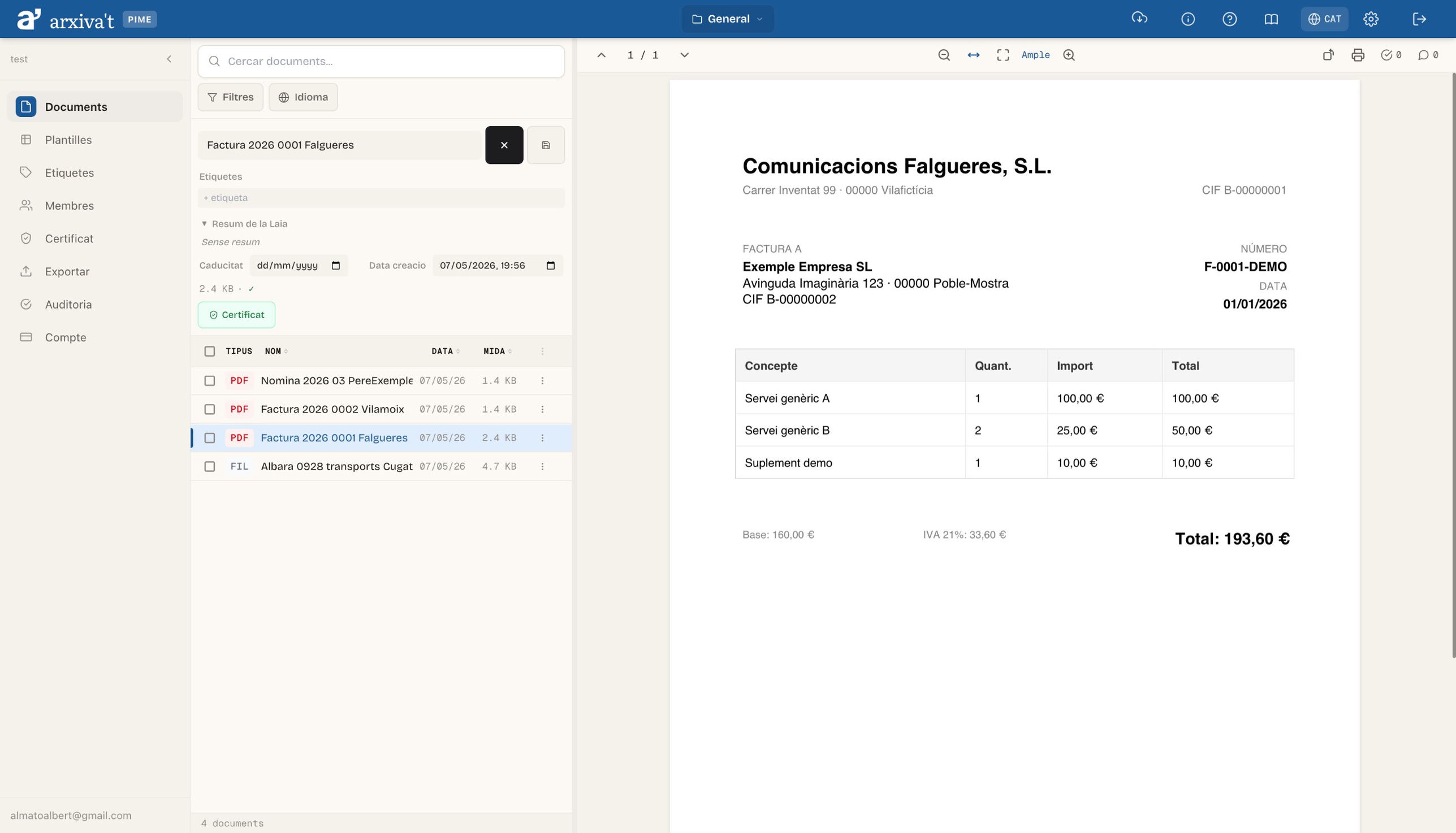Click the logout icon
The height and width of the screenshot is (833, 1456).
tap(1419, 19)
